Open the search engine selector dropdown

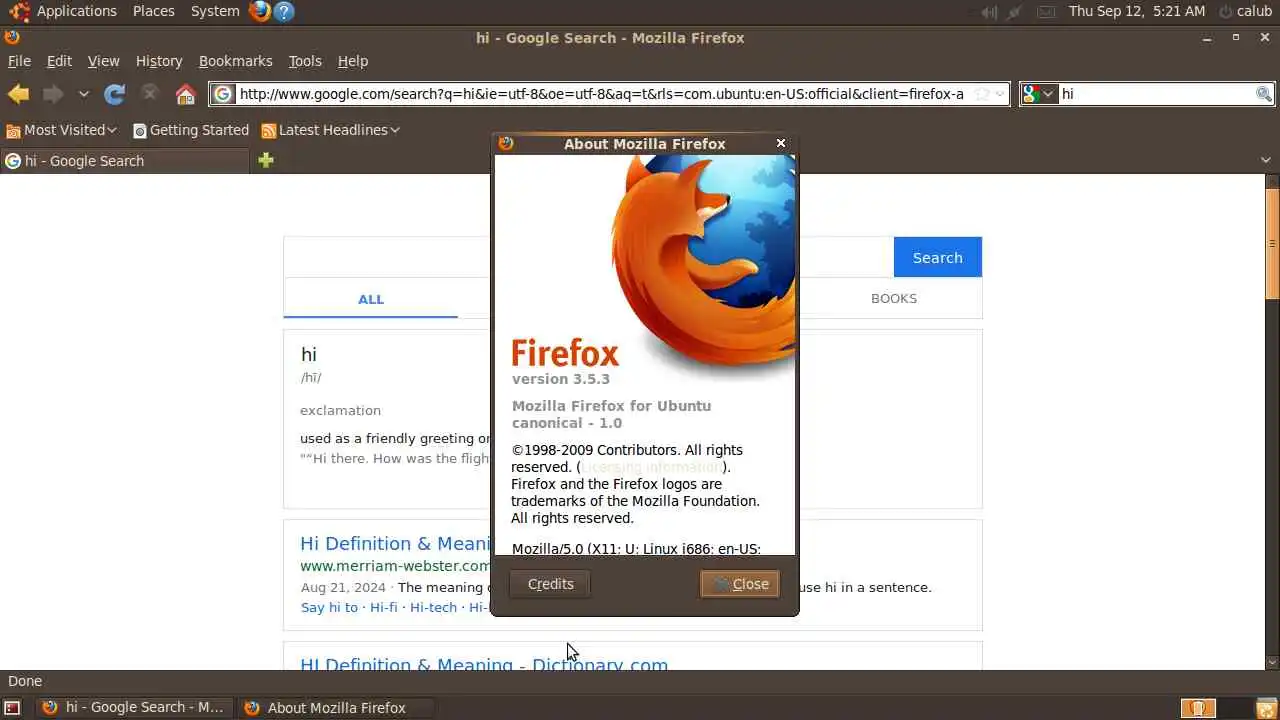[x=1039, y=94]
